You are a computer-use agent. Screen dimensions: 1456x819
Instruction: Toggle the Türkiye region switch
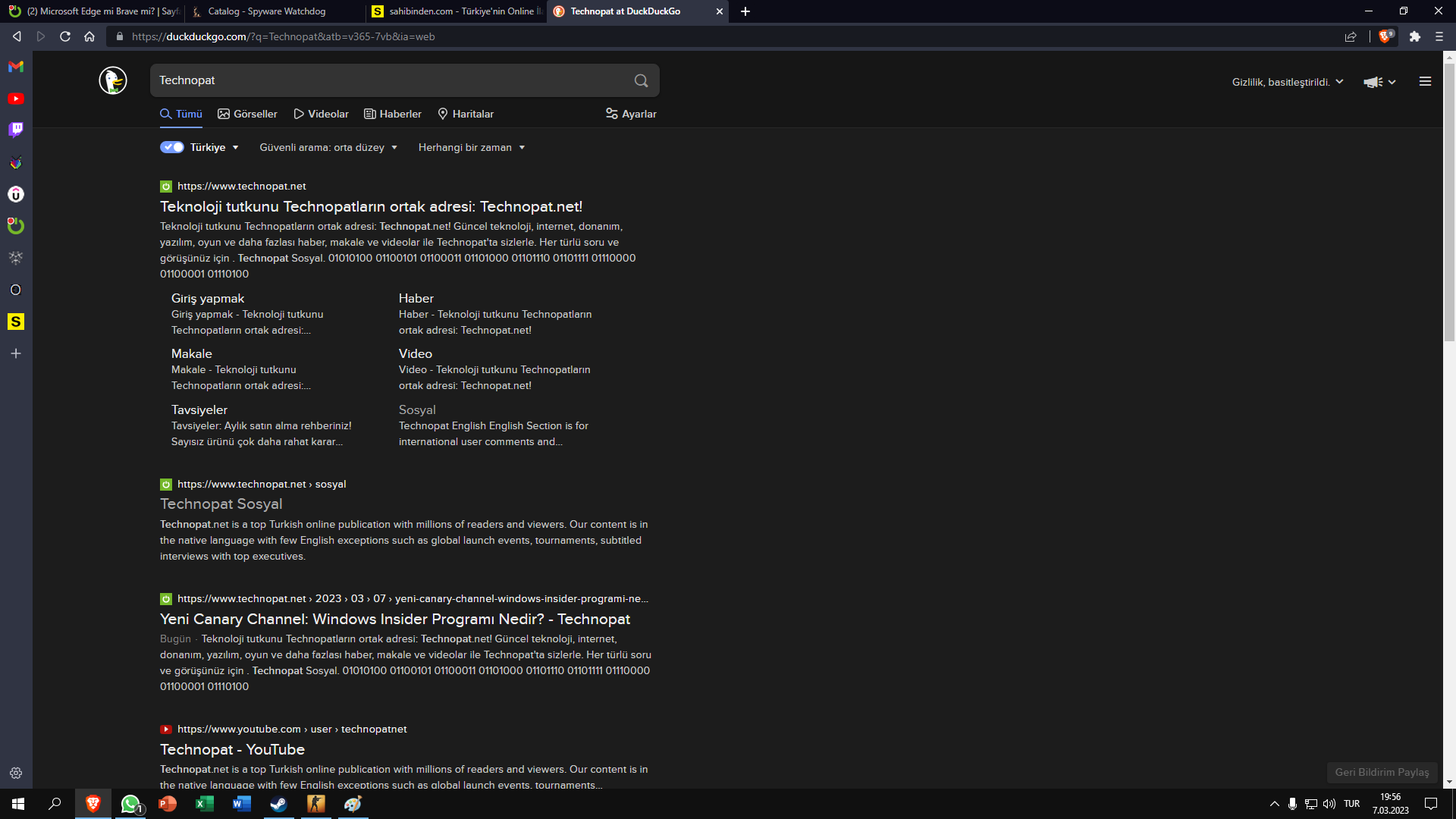pos(172,147)
